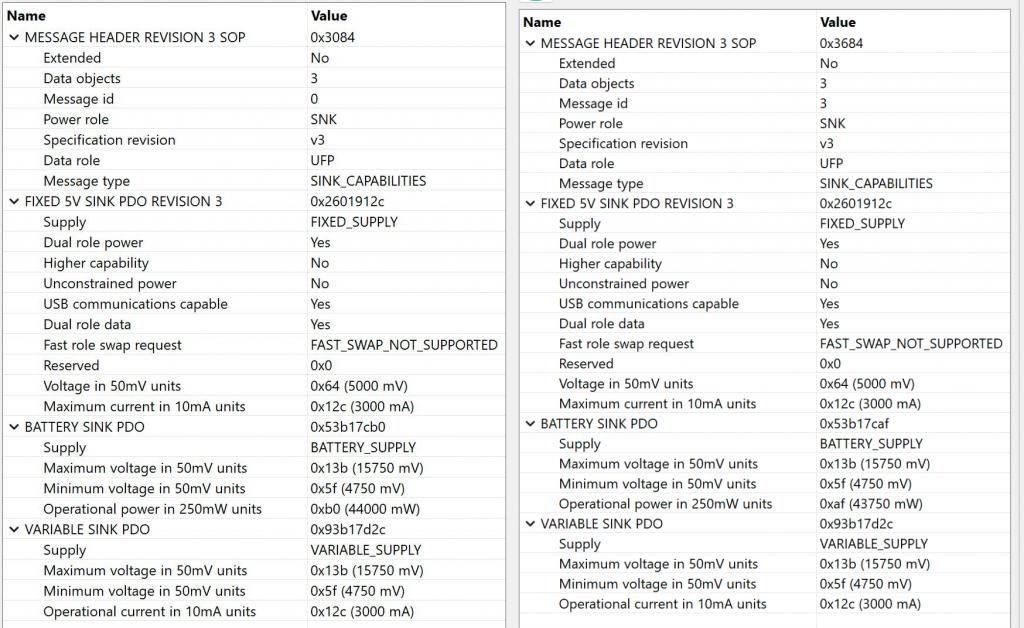Collapse left FIXED 5V SINK PDO REVISION 3

[x=14, y=202]
